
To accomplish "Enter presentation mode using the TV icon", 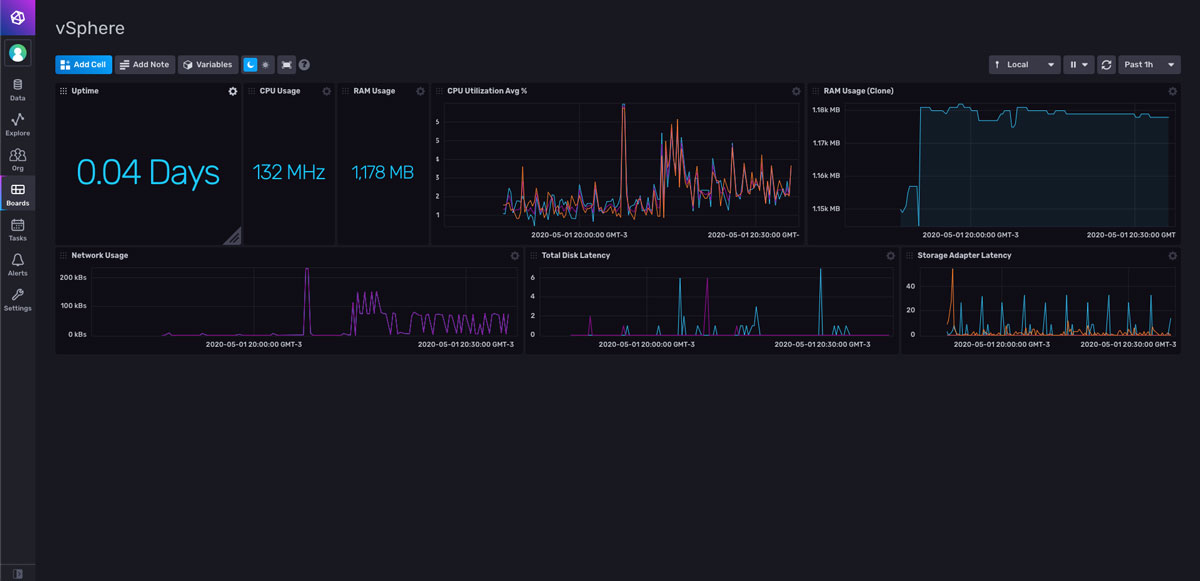I will click(286, 64).
